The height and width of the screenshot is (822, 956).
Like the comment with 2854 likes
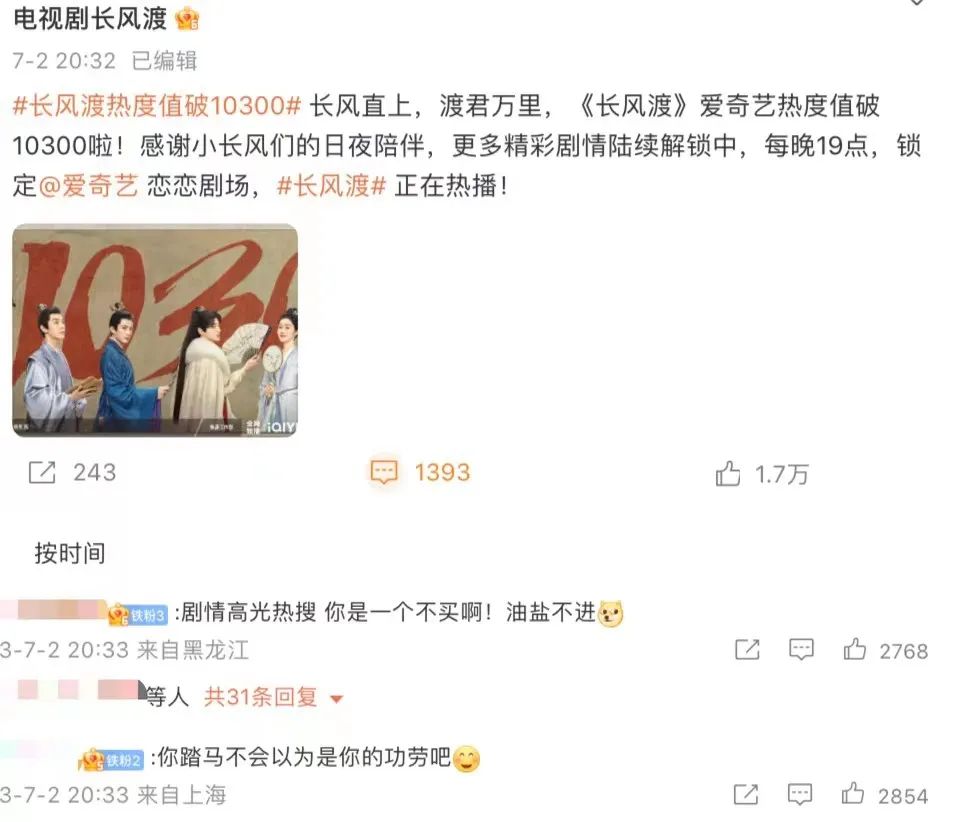853,794
